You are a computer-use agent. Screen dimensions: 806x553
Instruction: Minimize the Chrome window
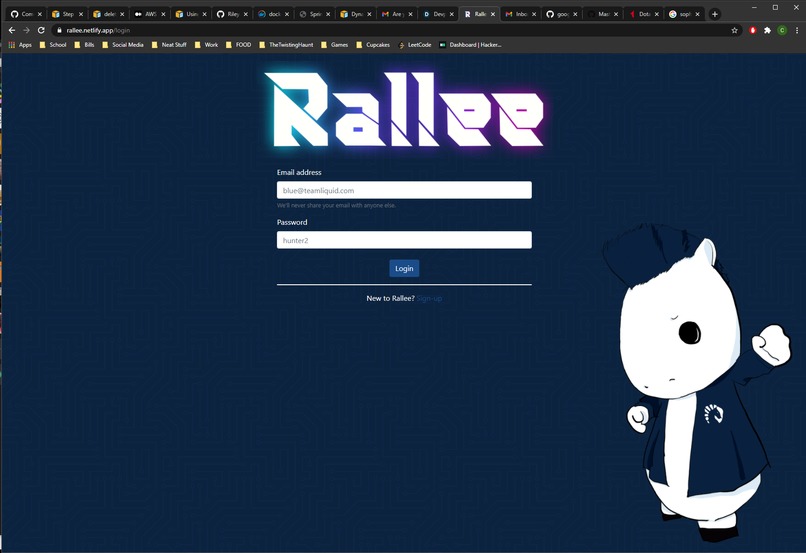[x=755, y=7]
